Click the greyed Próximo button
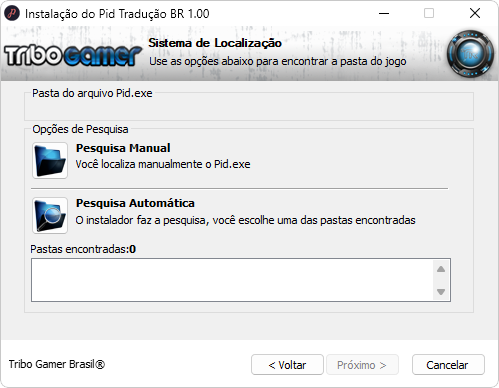 coord(362,365)
